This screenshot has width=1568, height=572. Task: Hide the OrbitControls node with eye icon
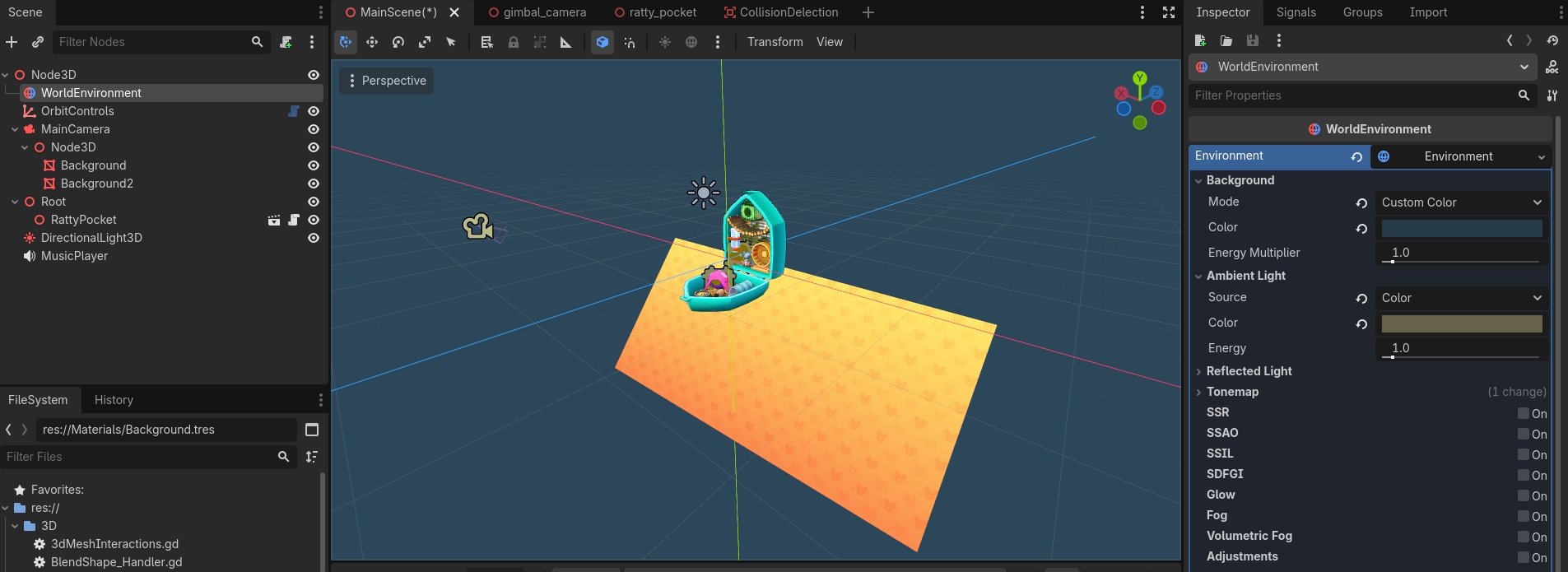314,111
